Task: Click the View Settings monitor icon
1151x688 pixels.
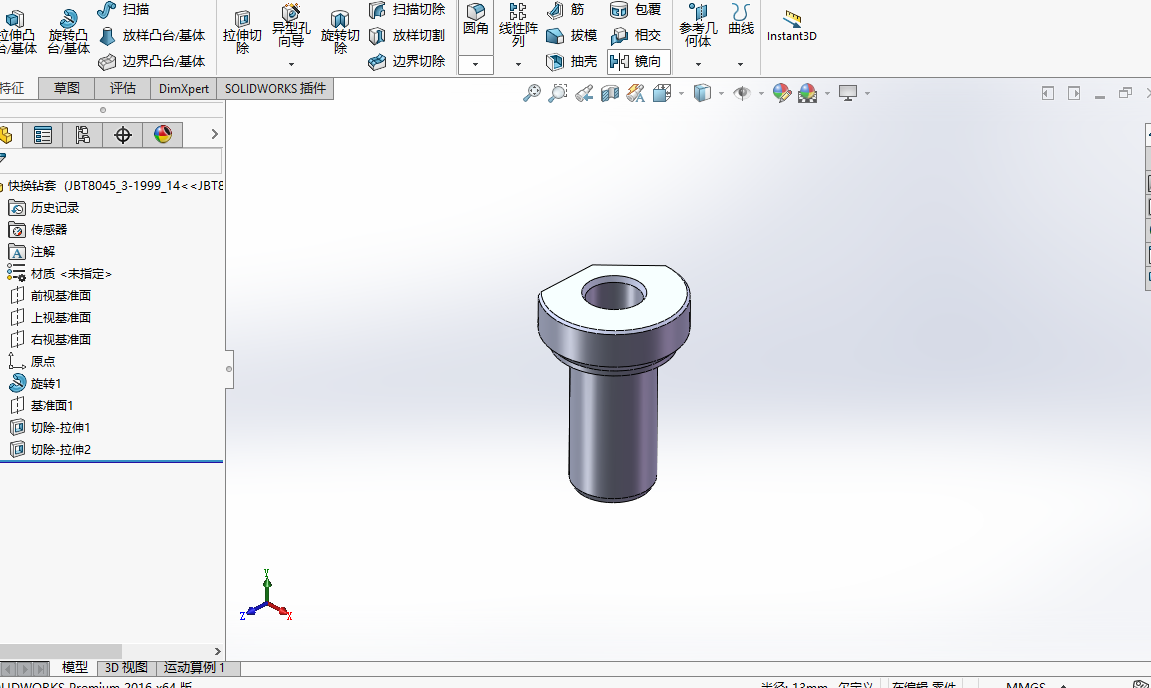Action: point(848,93)
